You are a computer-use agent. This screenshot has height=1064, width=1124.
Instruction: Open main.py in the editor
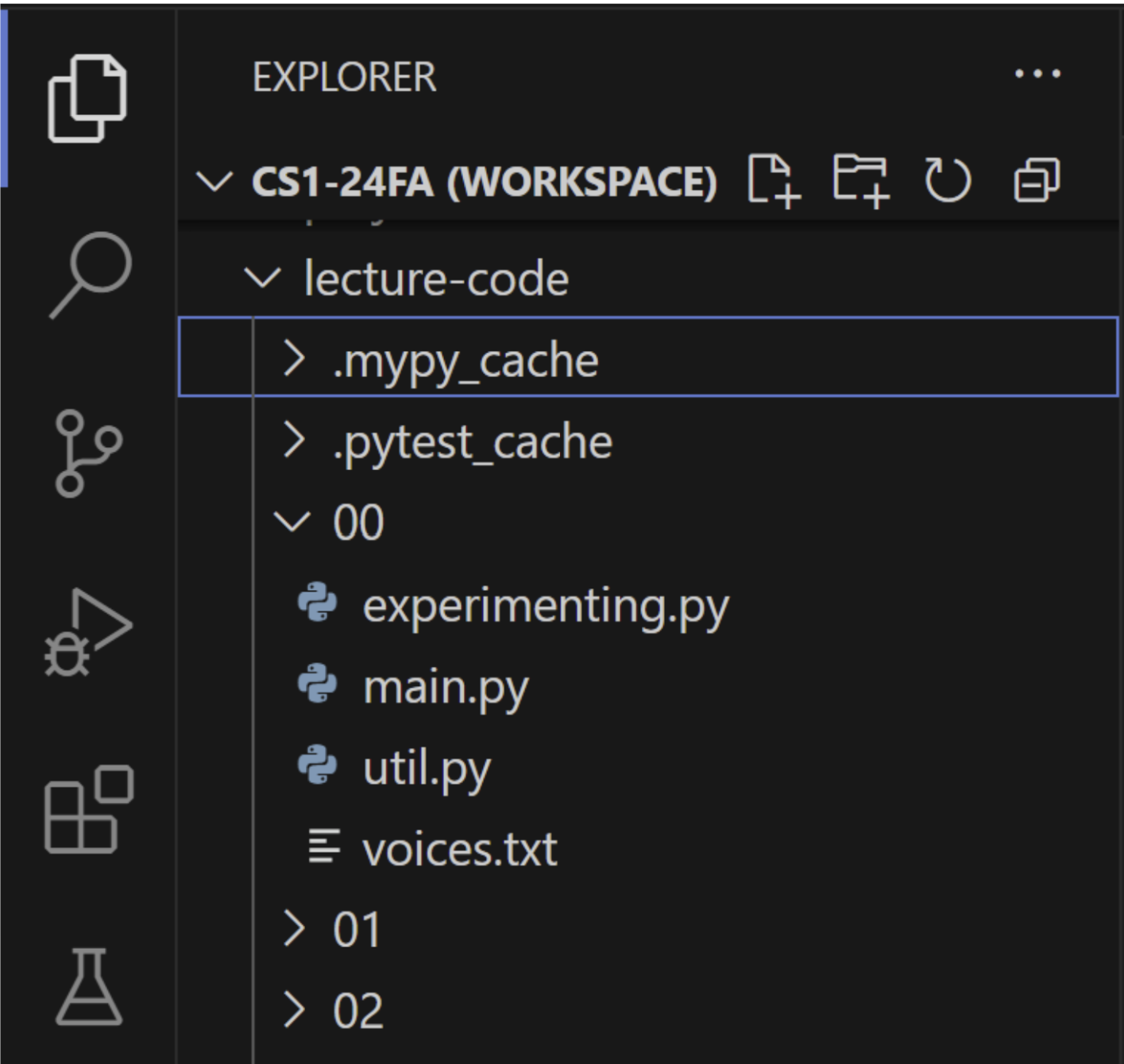tap(445, 687)
